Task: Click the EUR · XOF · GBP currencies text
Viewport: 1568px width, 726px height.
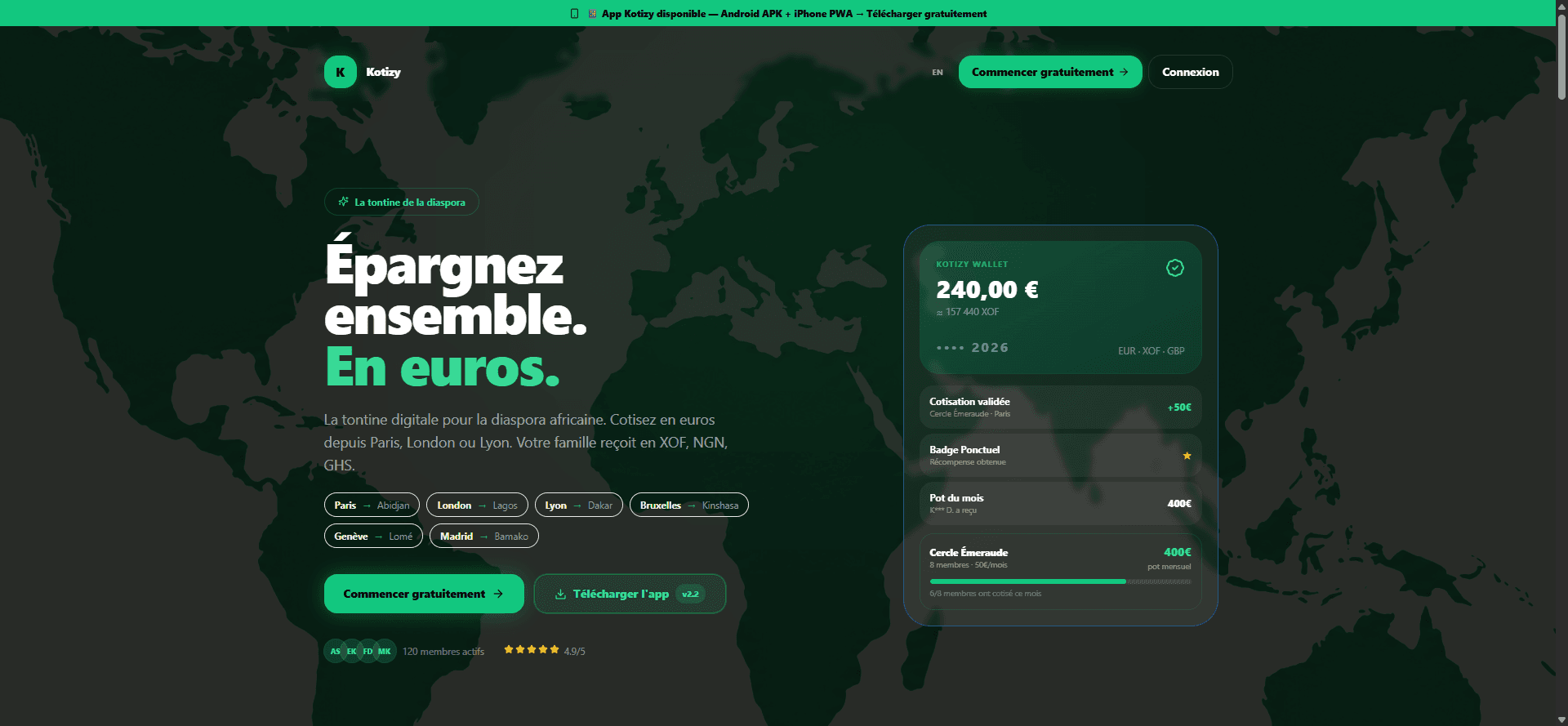Action: [x=1151, y=351]
